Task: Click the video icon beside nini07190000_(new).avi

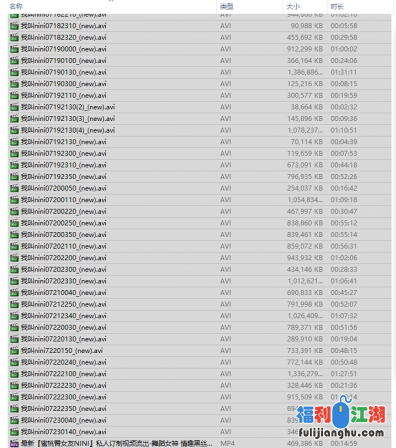Action: point(14,49)
